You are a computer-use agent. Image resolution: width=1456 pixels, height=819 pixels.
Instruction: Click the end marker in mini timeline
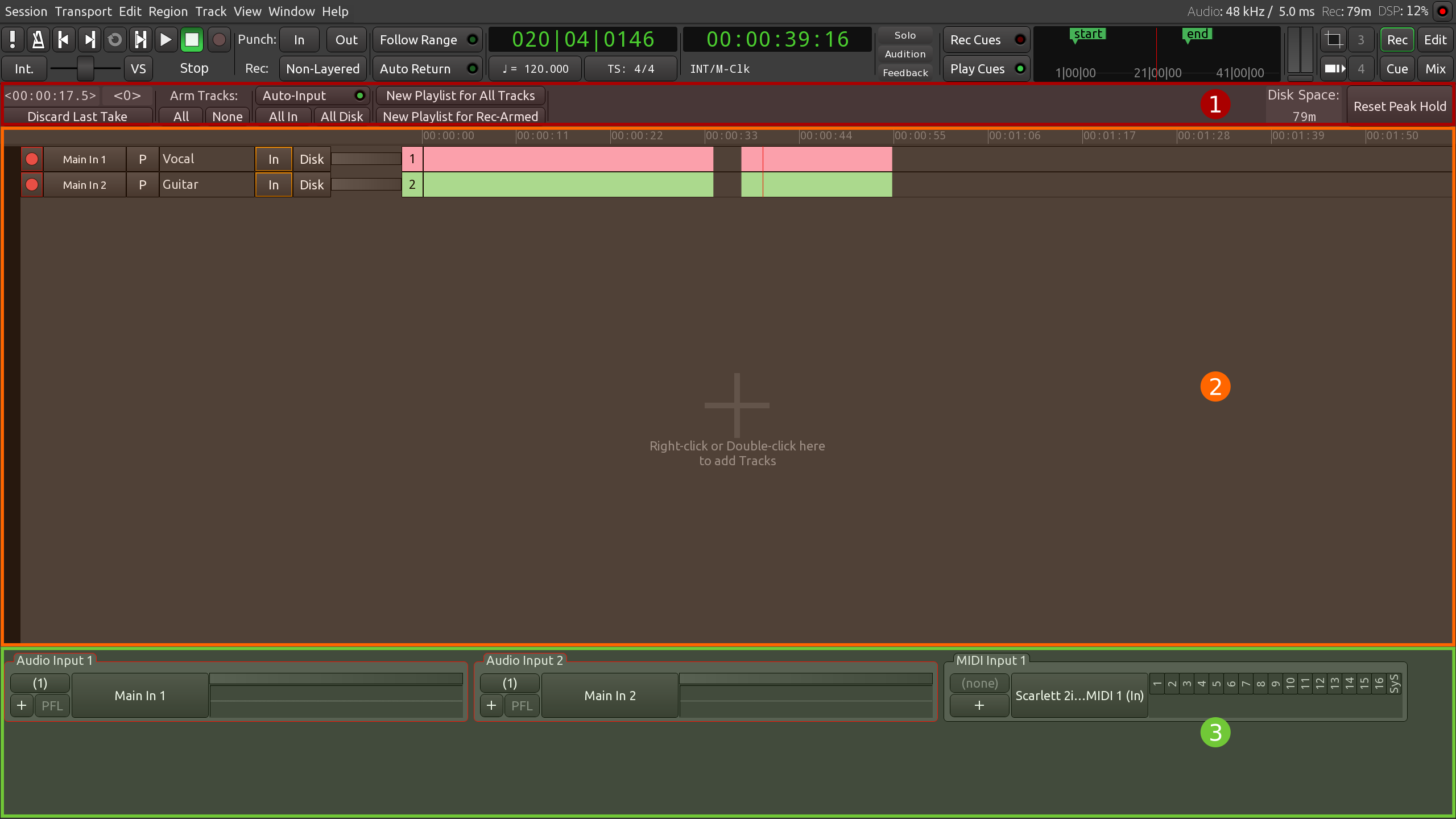coord(1197,34)
